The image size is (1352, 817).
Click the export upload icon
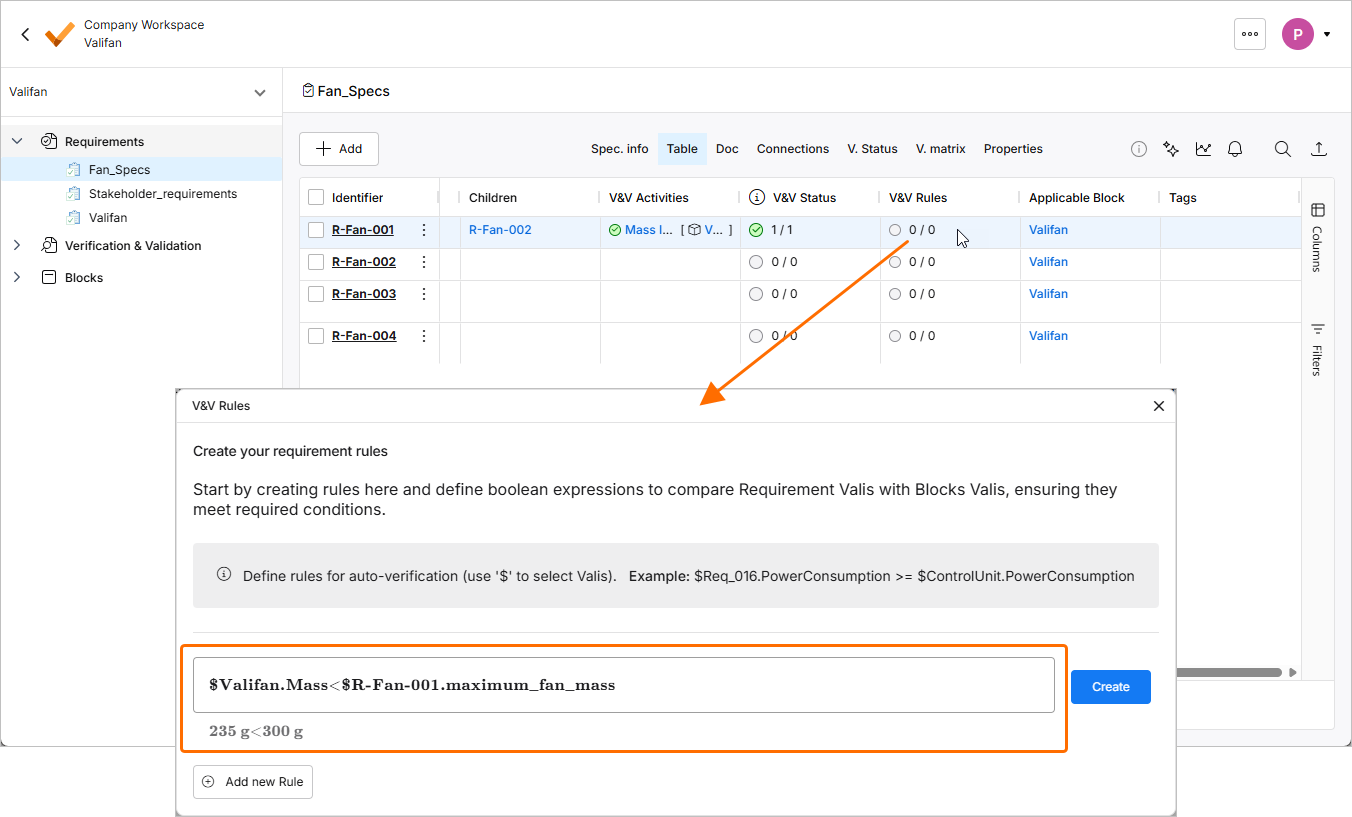point(1319,149)
